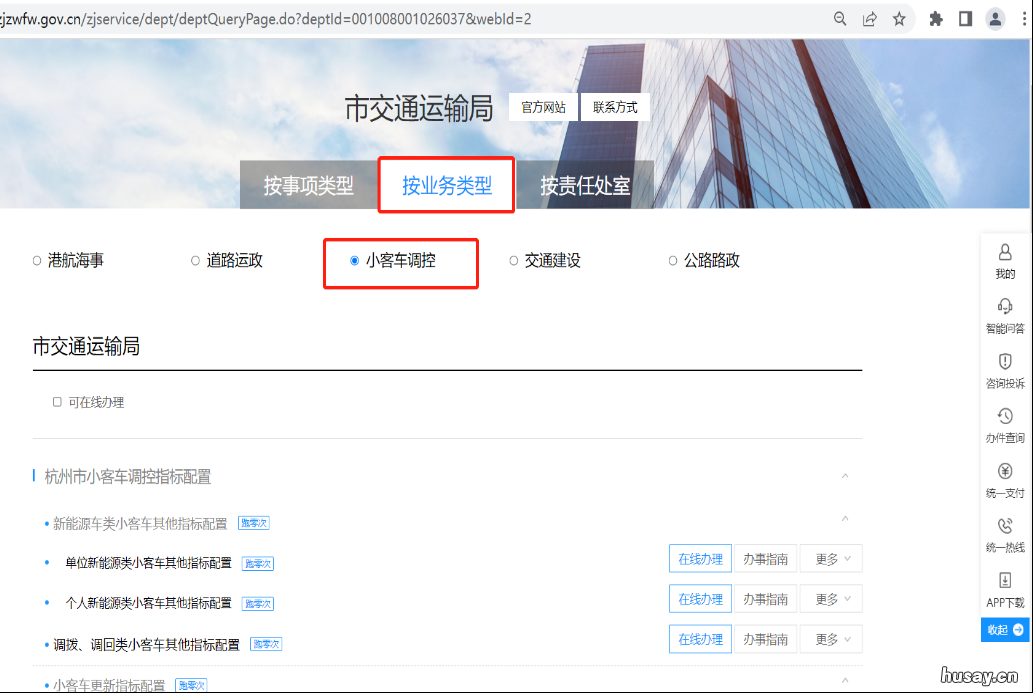Viewport: 1033px width, 693px height.
Task: Switch to the 按责任处室 tab
Action: pos(585,184)
